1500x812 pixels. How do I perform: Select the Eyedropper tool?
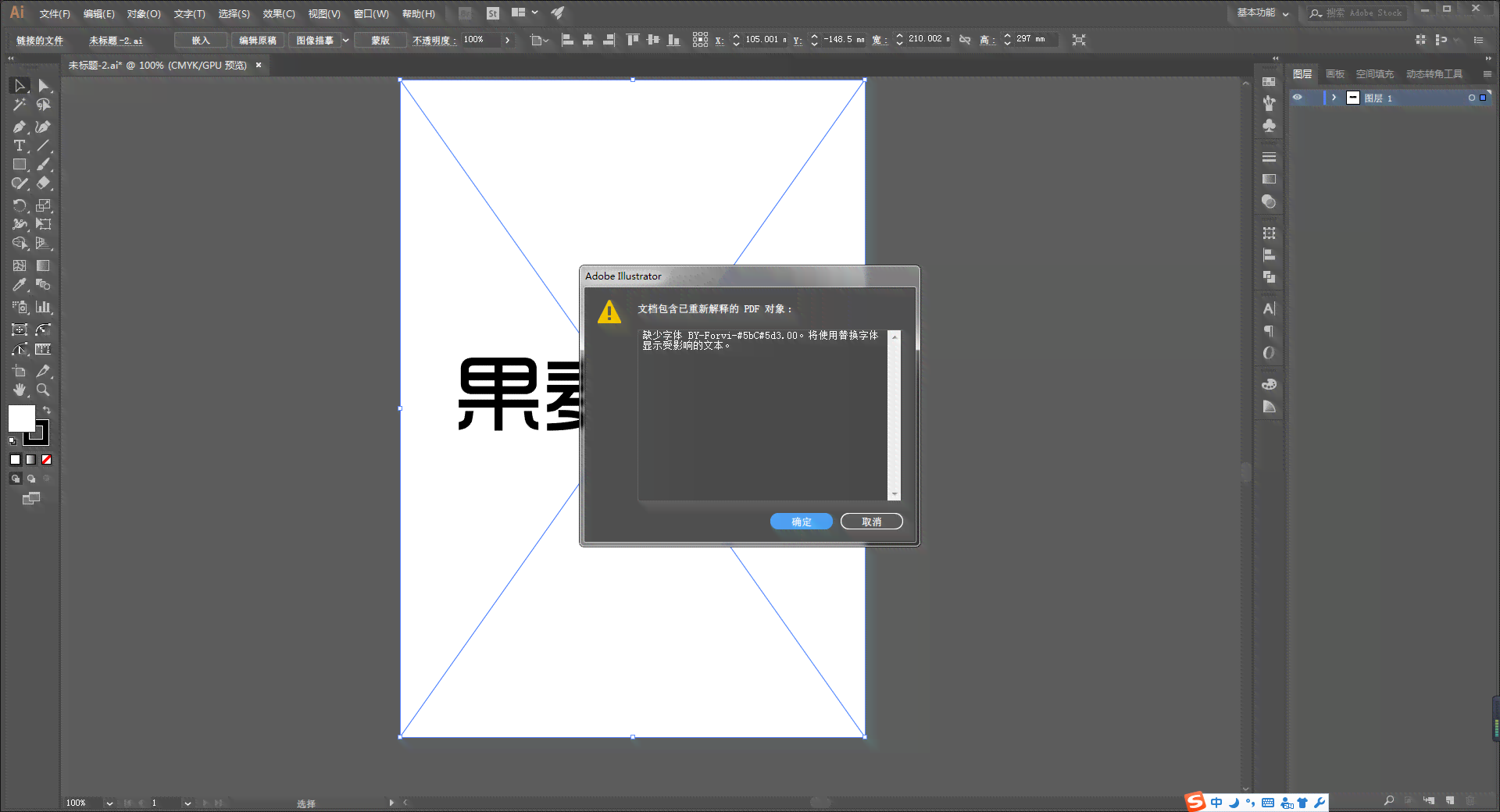[20, 285]
